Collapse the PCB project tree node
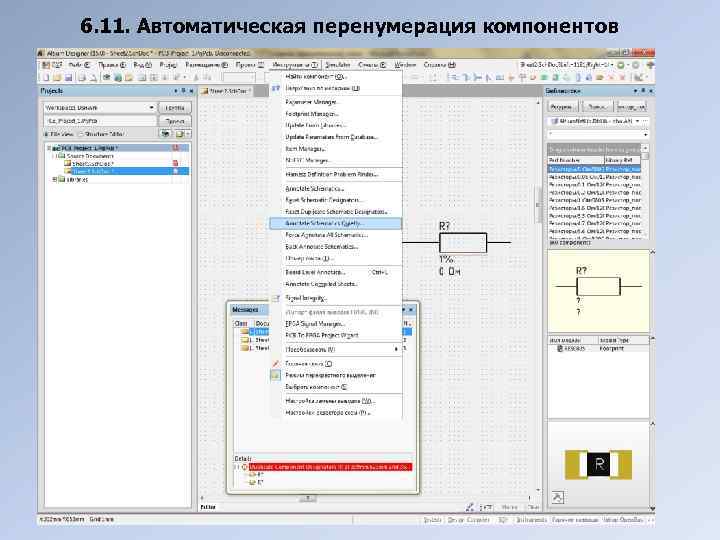 point(49,148)
